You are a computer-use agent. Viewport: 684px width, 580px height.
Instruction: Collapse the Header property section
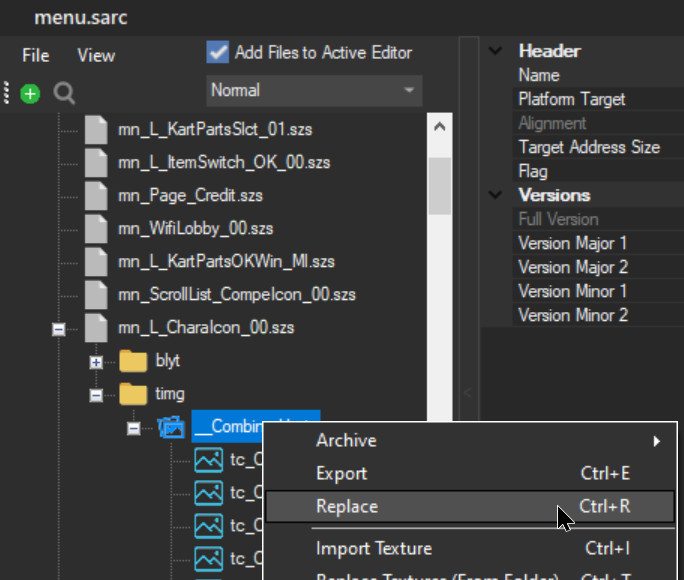[x=495, y=51]
